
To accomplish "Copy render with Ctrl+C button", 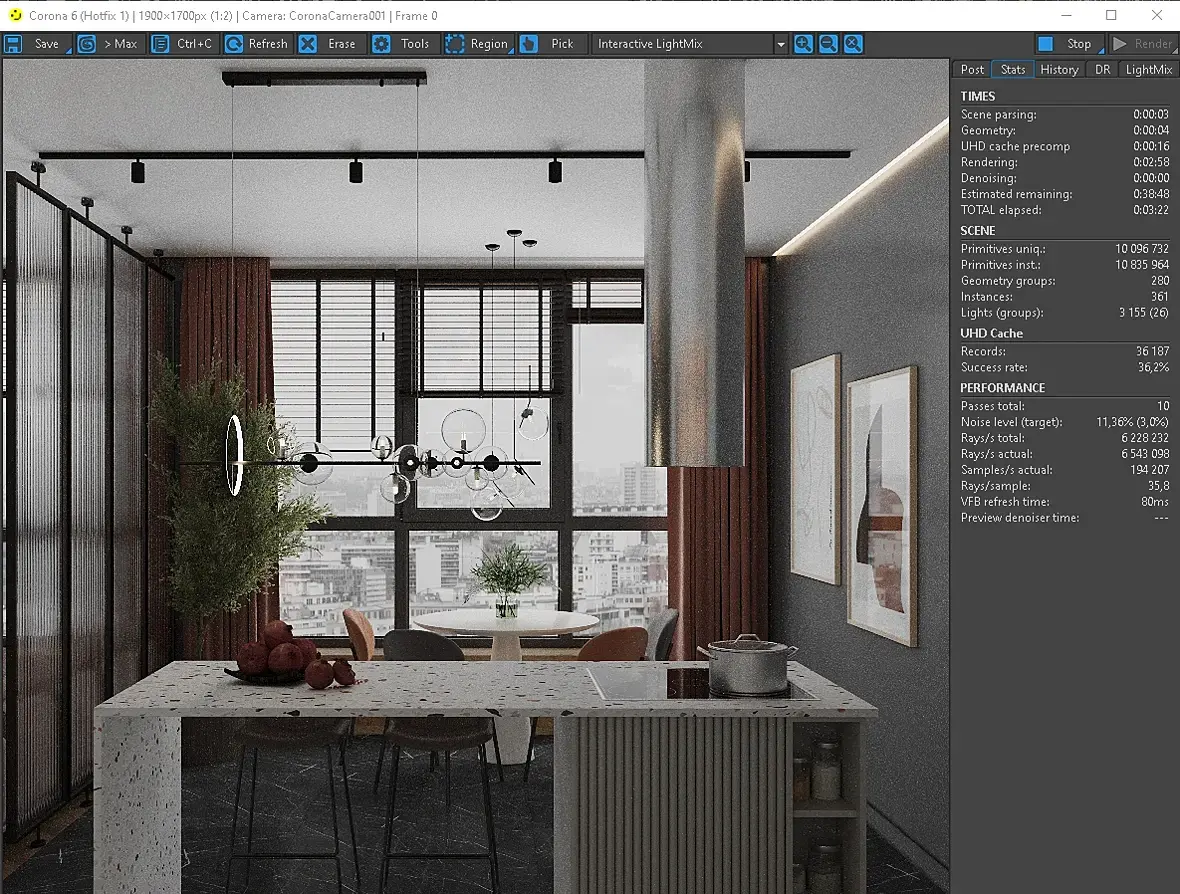I will pos(194,44).
